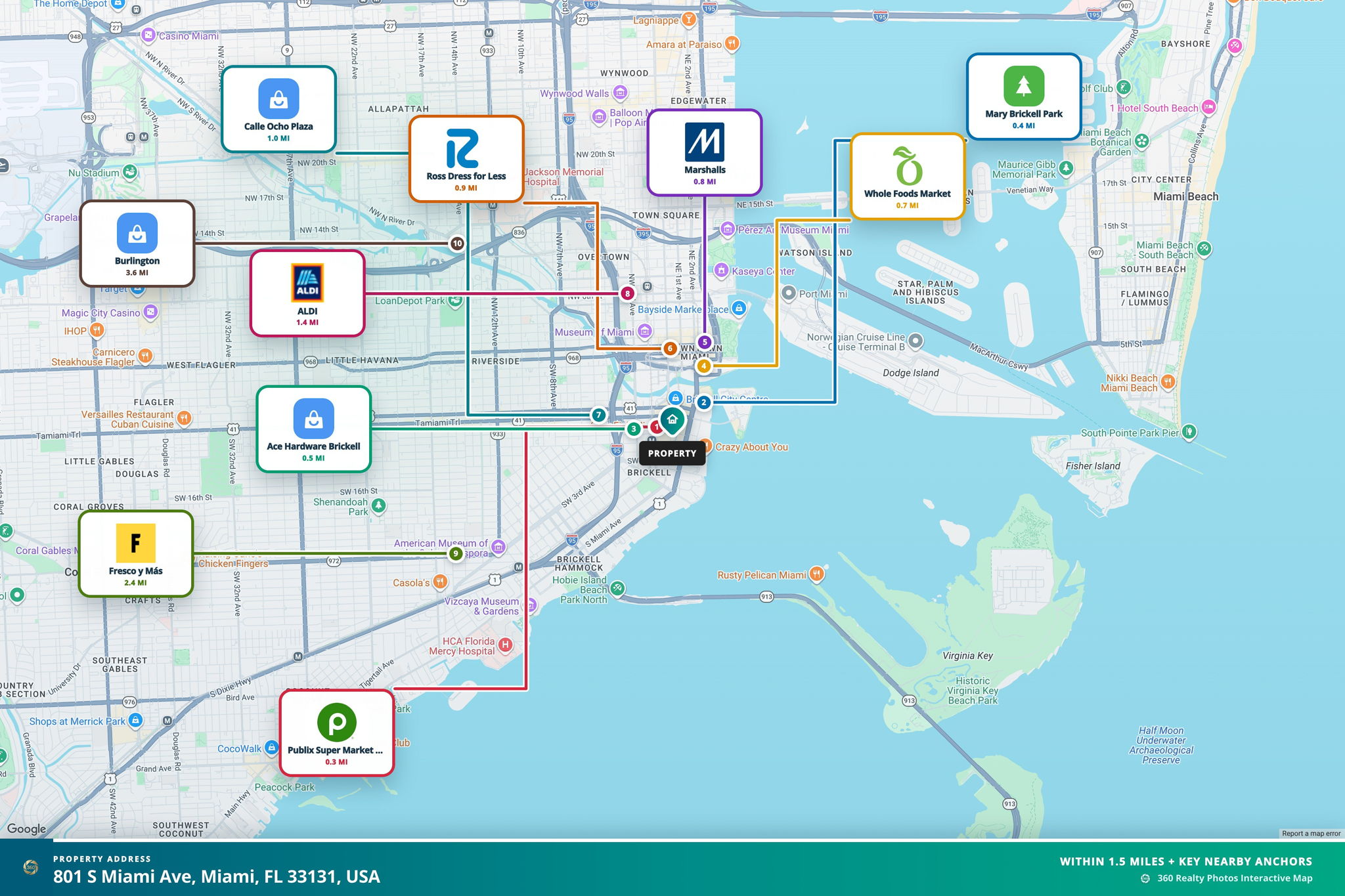Click the Virginia Key map label
Screen dimensions: 1345x896
[967, 656]
